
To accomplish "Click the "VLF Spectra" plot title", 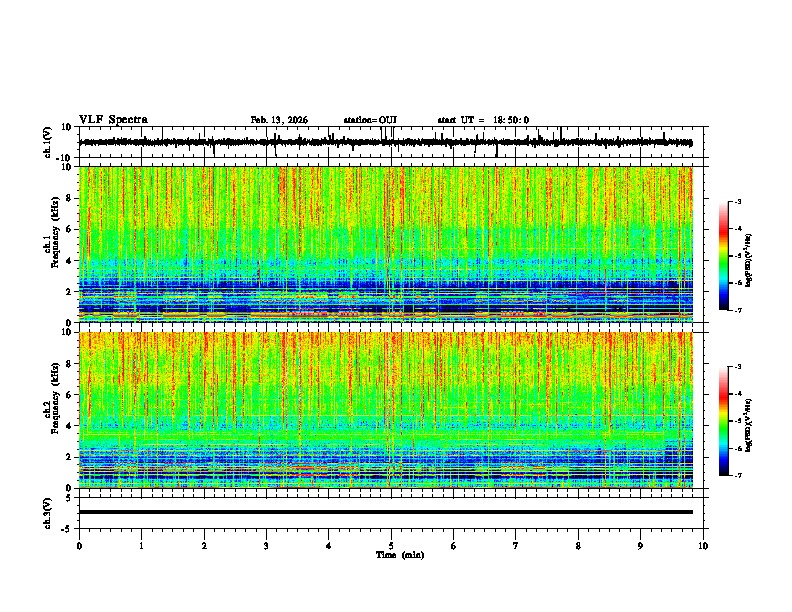I will coord(113,120).
